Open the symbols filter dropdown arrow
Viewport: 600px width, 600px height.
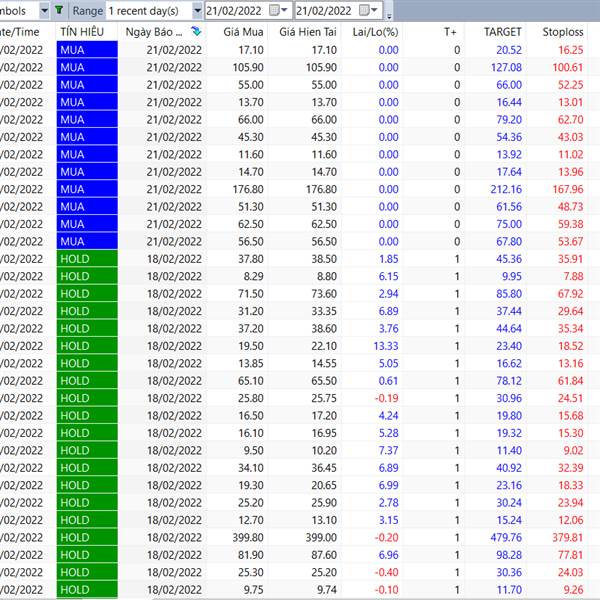44,10
